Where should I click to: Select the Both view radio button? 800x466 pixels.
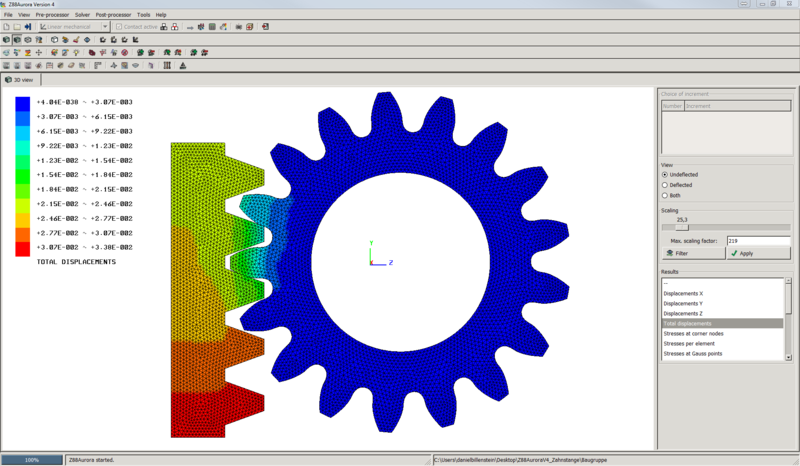(x=666, y=195)
